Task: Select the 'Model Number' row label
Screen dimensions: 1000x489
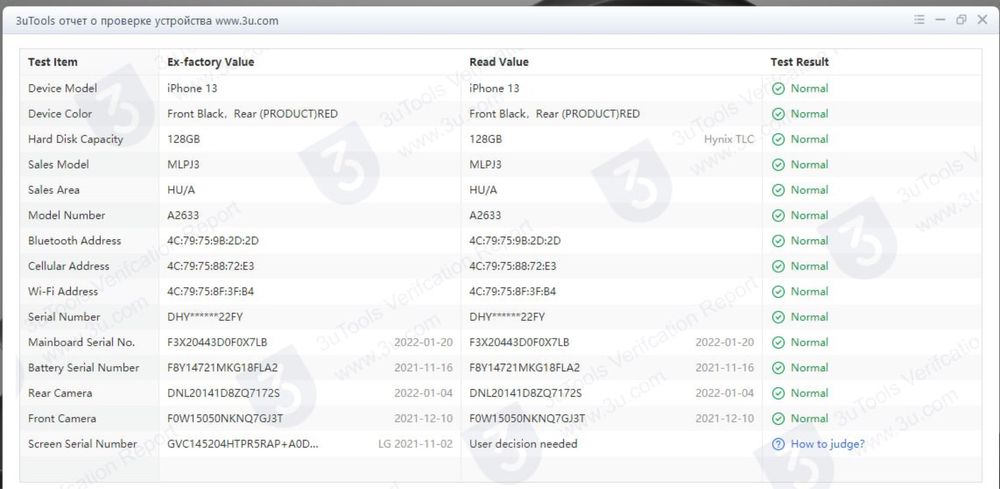Action: pyautogui.click(x=66, y=215)
